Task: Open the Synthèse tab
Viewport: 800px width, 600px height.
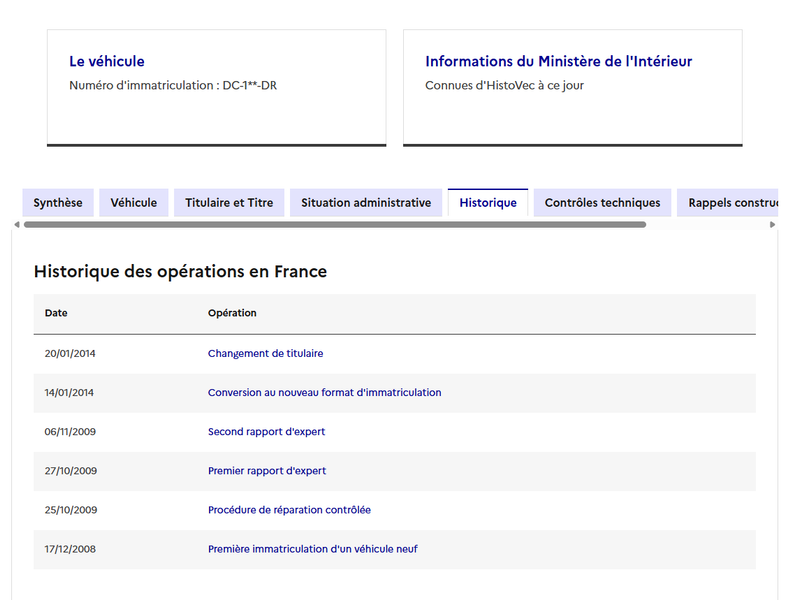Action: tap(58, 203)
